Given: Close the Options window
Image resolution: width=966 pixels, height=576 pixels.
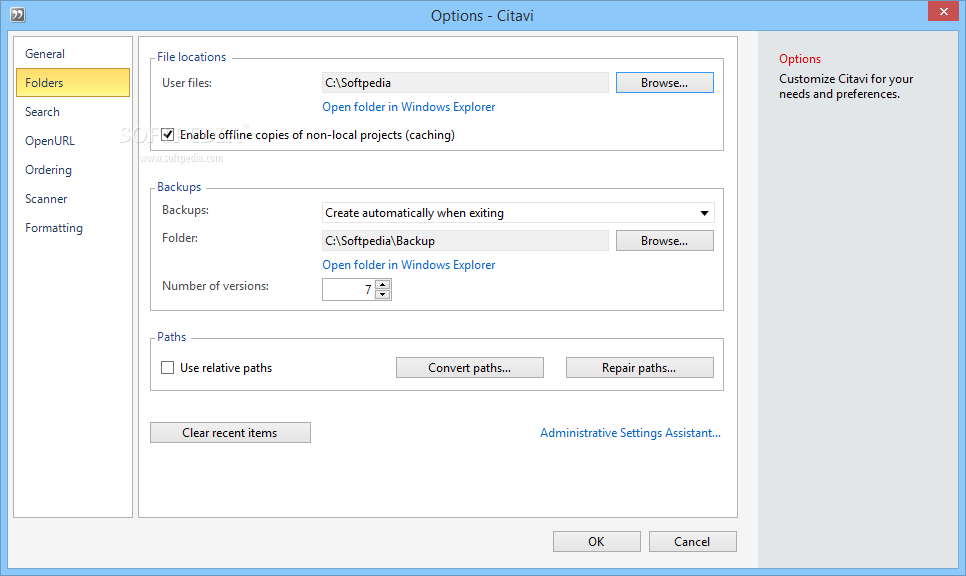Looking at the screenshot, I should pos(943,12).
